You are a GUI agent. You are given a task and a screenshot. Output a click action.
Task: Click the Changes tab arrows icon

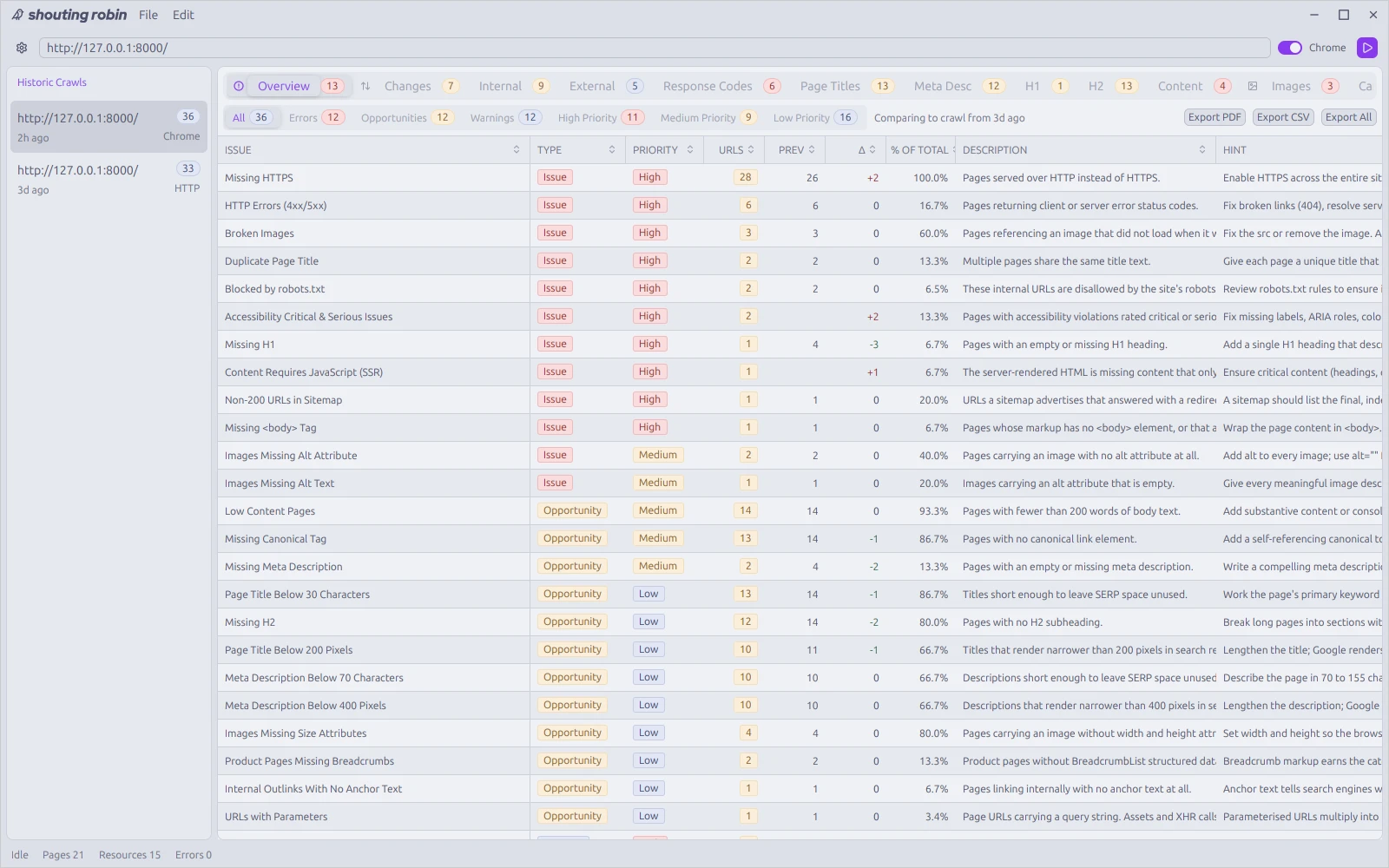point(365,86)
